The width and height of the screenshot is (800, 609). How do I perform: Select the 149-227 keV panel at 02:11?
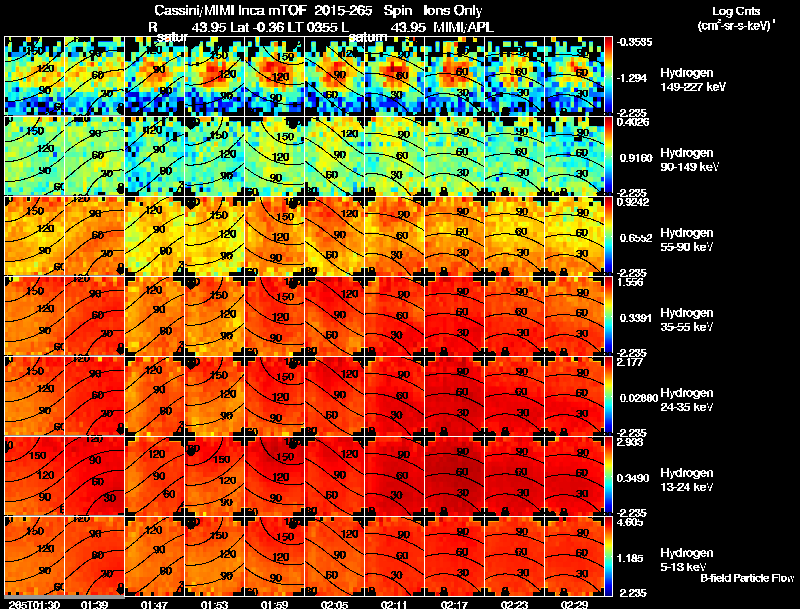pos(394,75)
